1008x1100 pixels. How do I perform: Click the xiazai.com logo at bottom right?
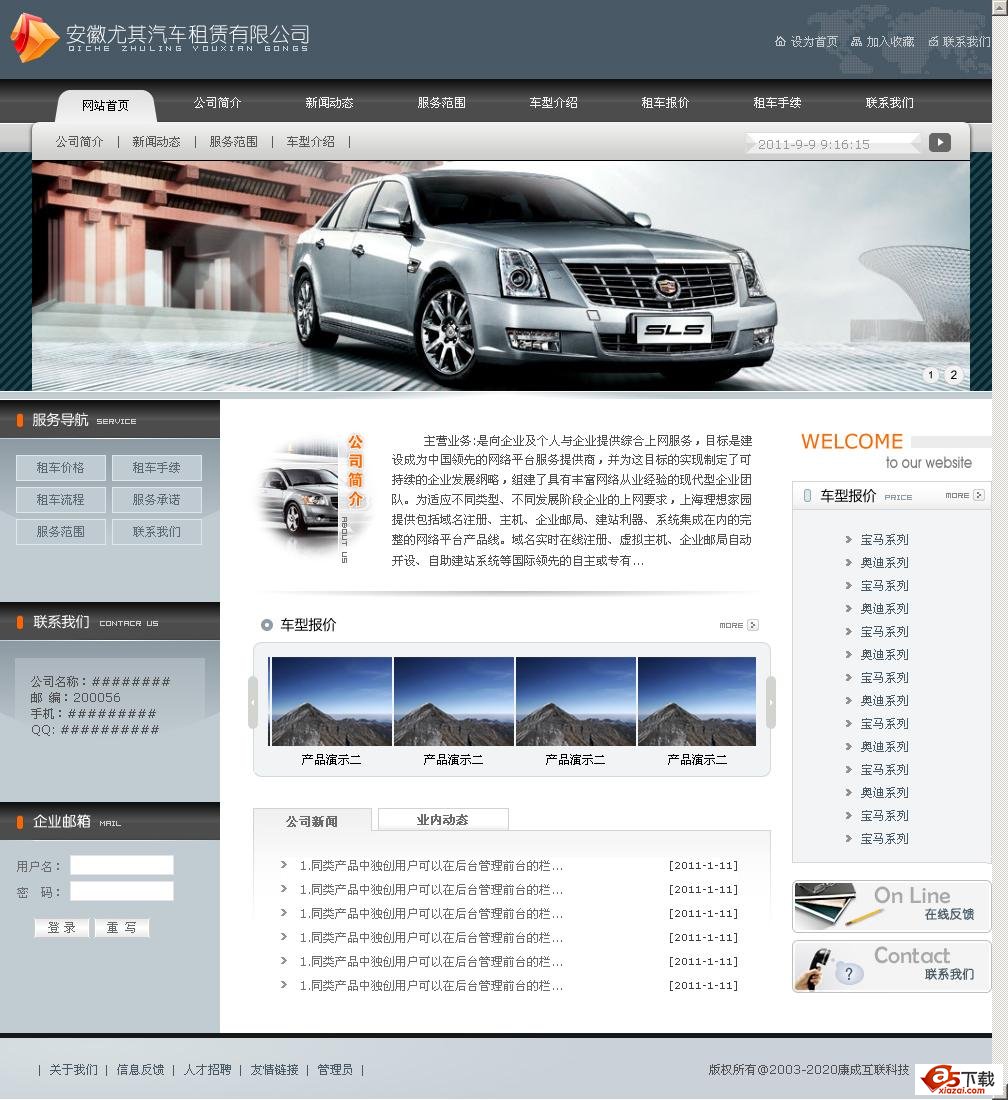[x=957, y=1078]
